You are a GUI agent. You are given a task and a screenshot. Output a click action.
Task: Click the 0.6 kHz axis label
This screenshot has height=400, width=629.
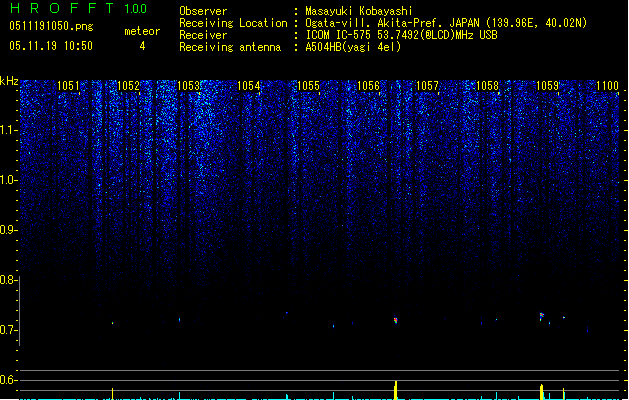click(8, 380)
